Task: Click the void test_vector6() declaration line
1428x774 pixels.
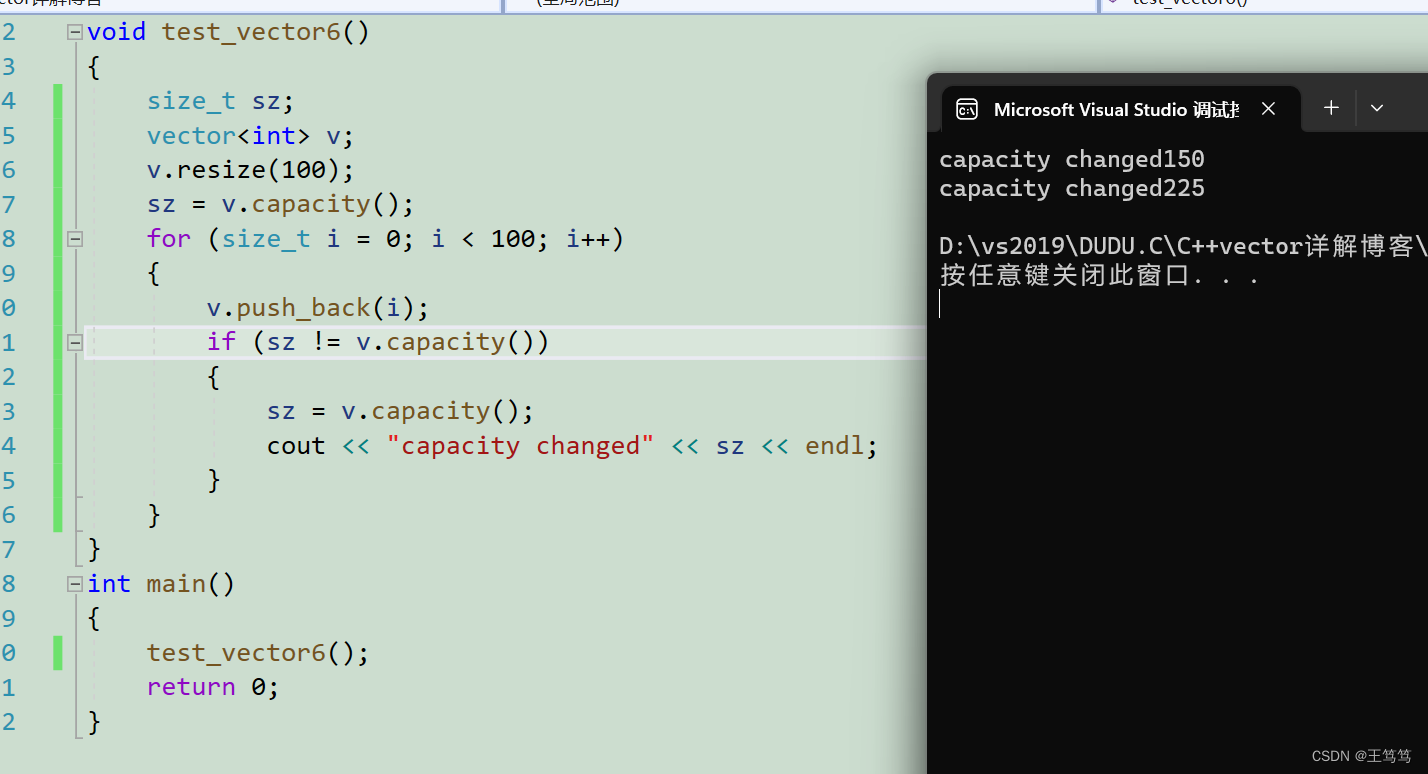Action: pos(228,32)
